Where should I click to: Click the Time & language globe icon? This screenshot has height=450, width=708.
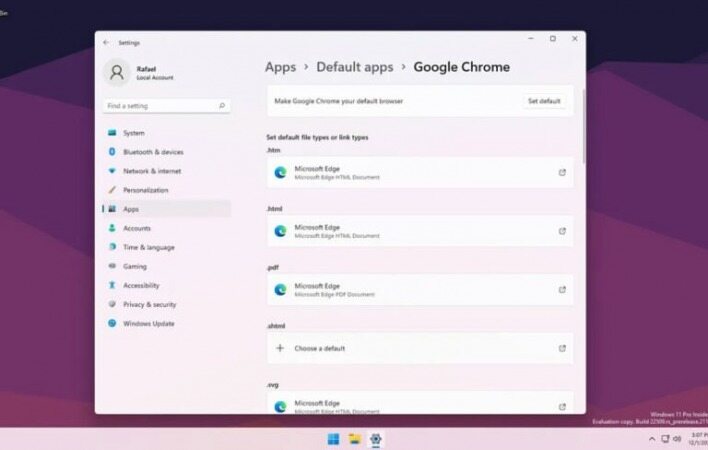[112, 247]
